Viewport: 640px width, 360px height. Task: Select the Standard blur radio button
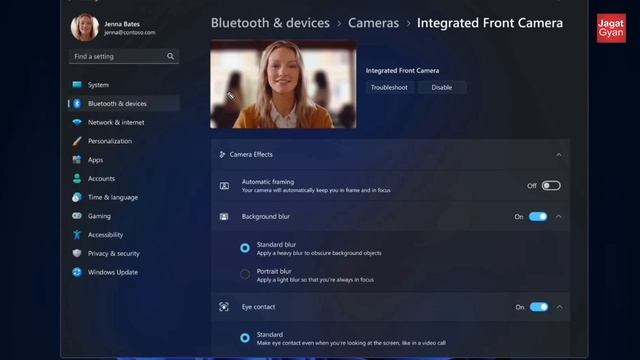click(245, 248)
